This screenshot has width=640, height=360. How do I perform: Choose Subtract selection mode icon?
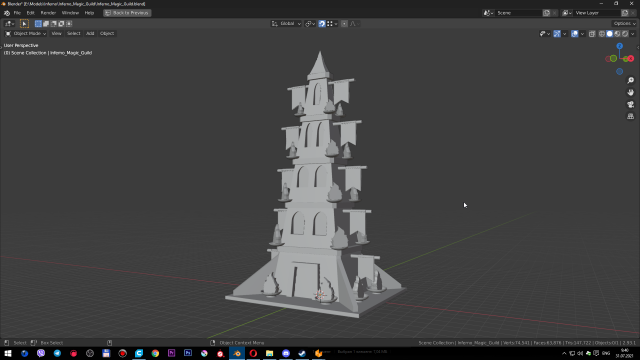(x=53, y=24)
